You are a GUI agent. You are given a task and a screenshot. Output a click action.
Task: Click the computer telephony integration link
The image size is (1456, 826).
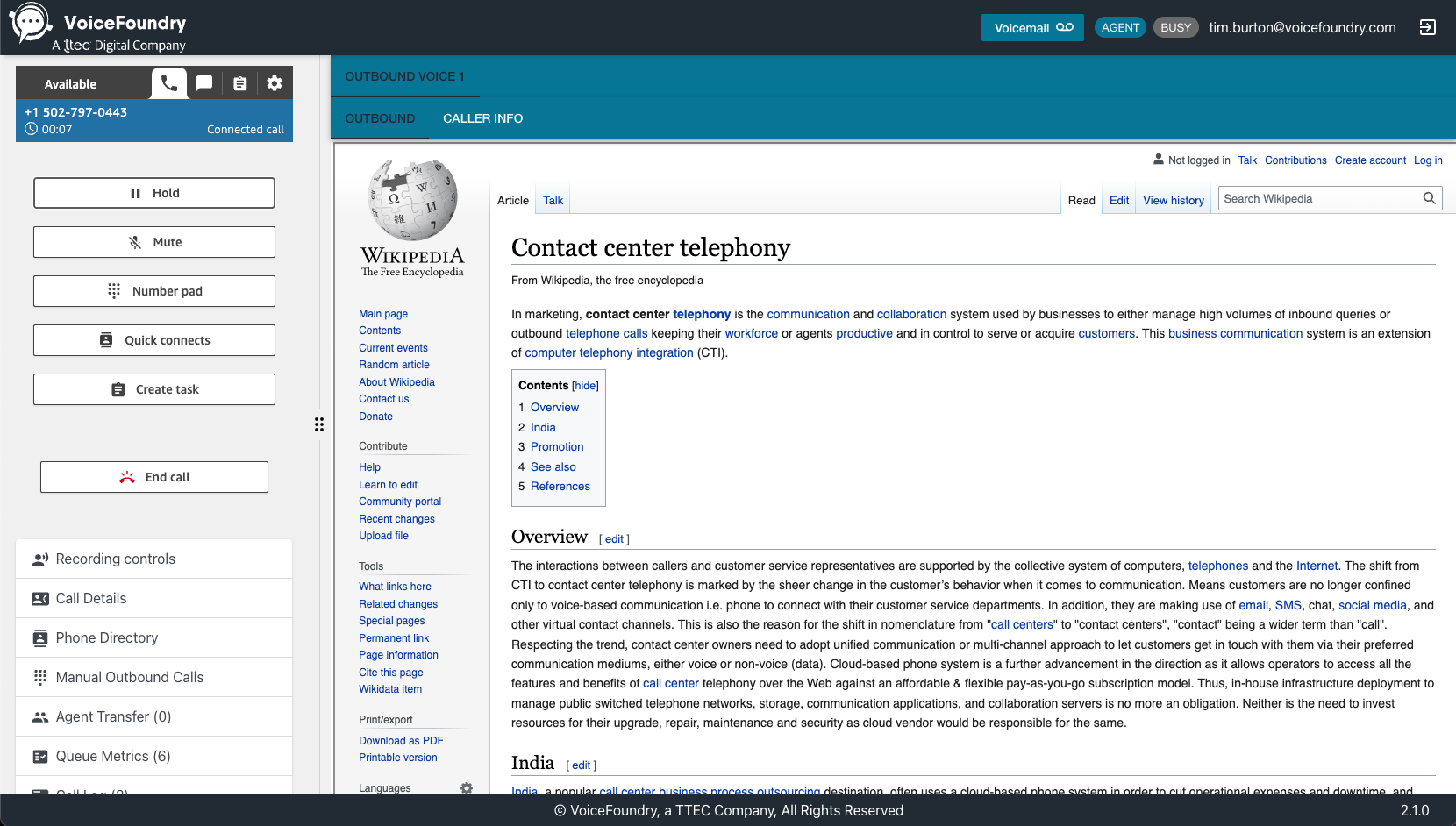(609, 352)
